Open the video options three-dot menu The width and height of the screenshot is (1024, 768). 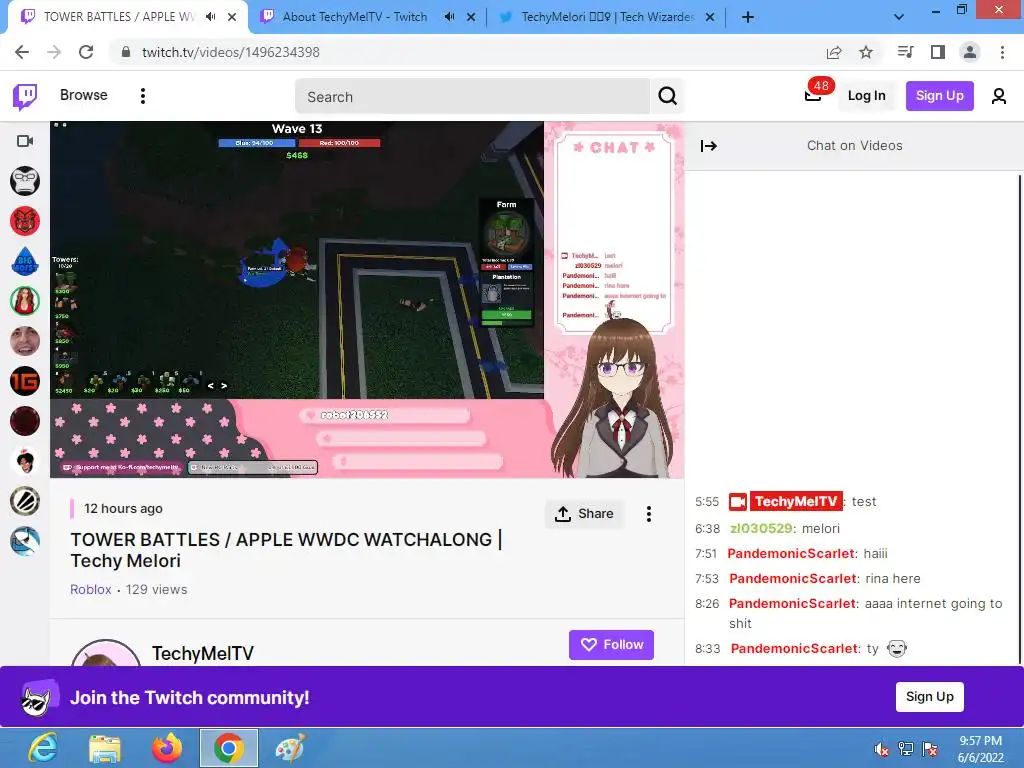click(648, 514)
